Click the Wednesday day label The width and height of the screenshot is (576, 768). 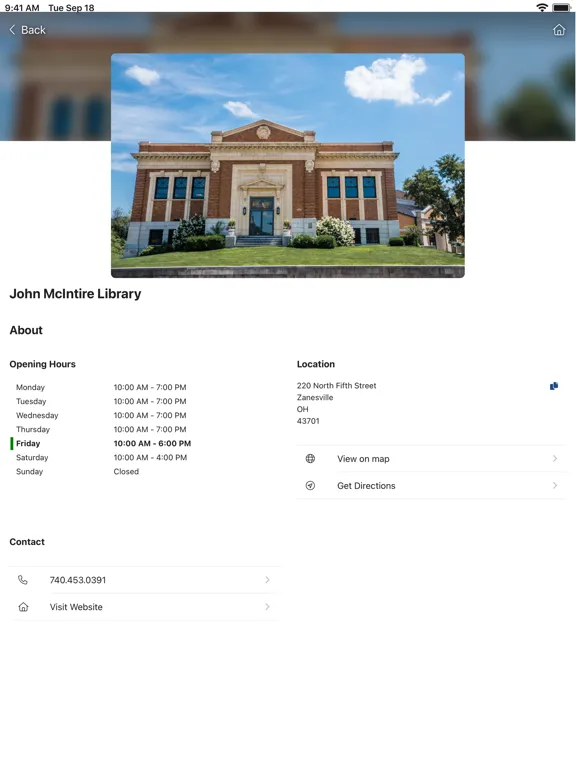[37, 415]
